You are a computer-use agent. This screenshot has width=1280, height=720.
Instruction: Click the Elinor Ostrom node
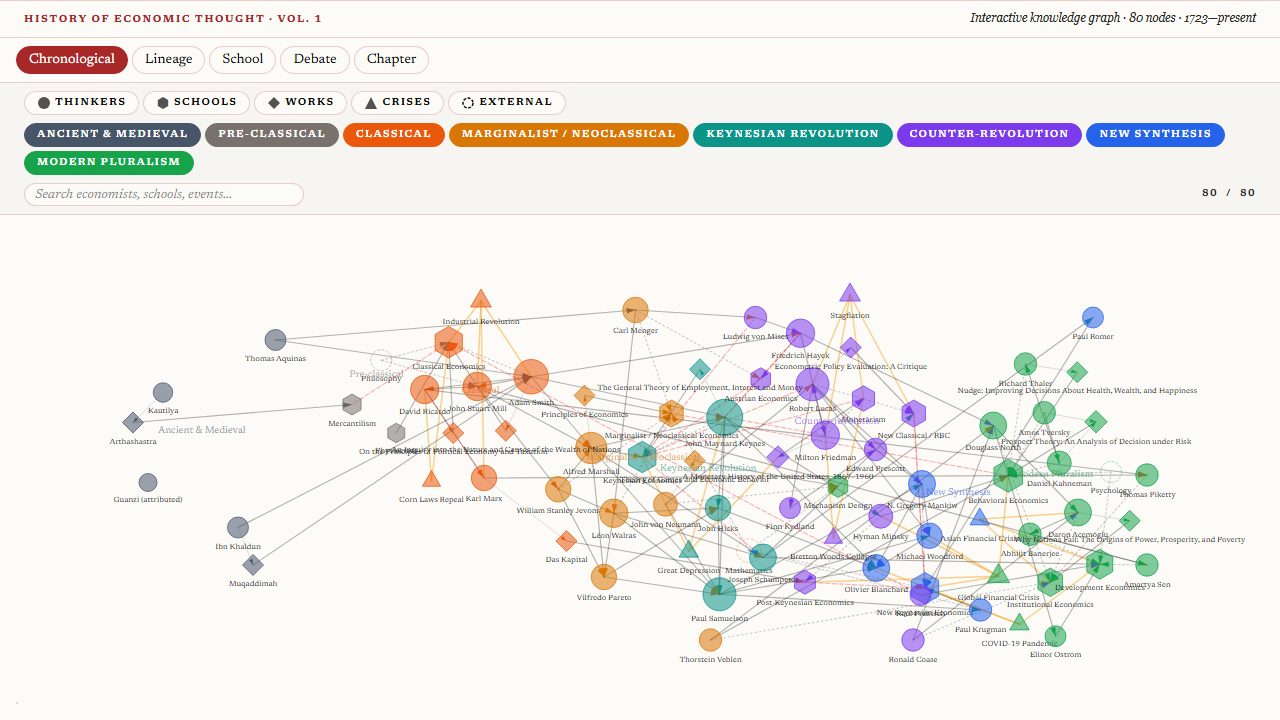tap(1055, 636)
